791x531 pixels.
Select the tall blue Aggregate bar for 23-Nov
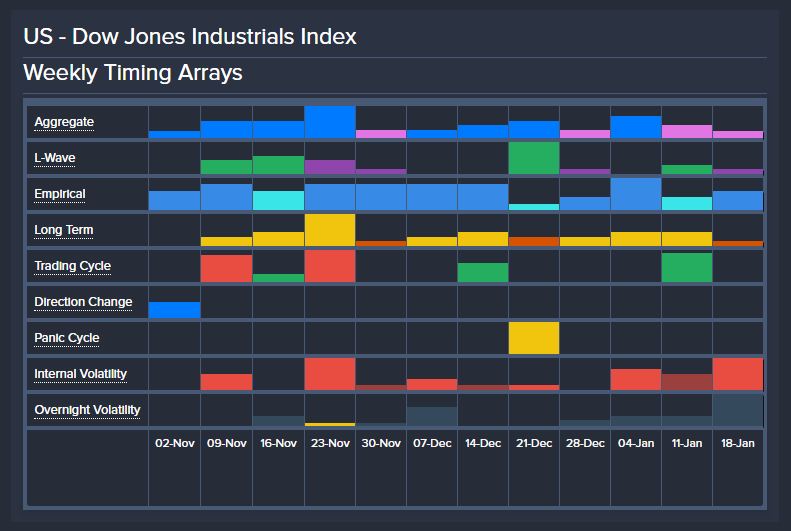click(x=330, y=122)
